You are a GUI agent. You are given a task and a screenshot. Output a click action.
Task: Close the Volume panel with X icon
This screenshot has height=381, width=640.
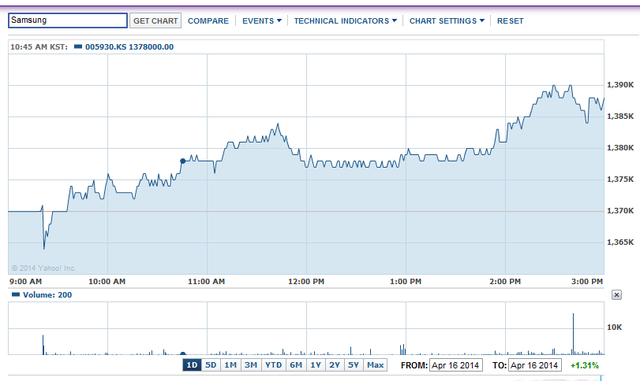616,295
